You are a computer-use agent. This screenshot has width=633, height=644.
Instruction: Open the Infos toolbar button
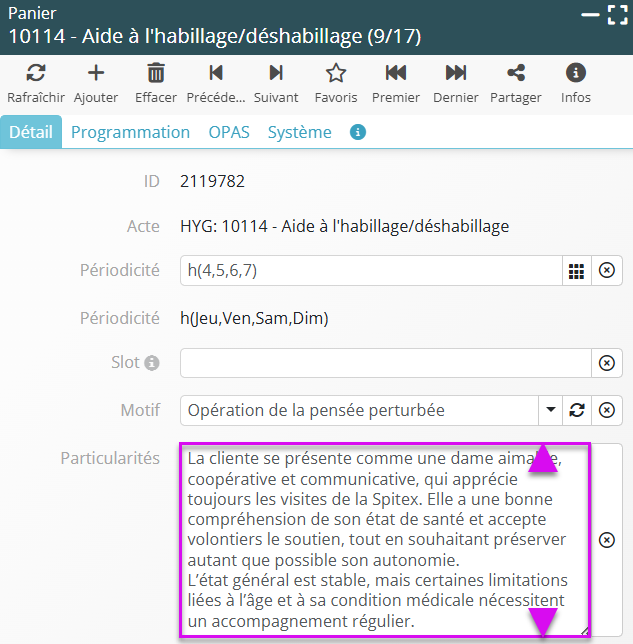(576, 73)
